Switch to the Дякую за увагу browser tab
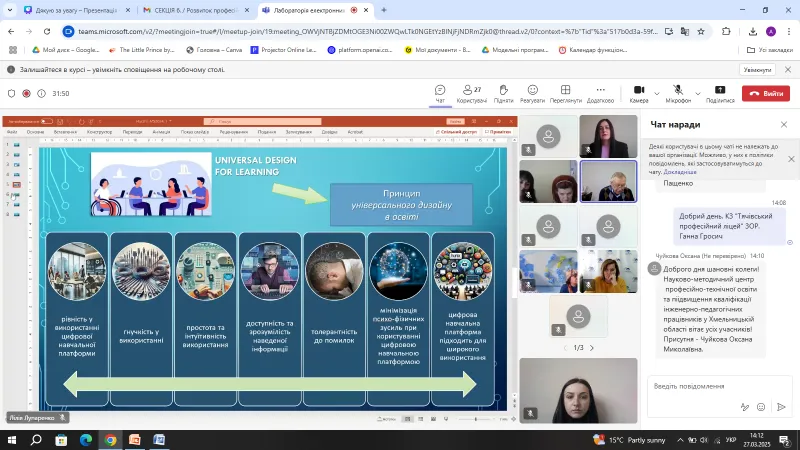 coord(77,10)
